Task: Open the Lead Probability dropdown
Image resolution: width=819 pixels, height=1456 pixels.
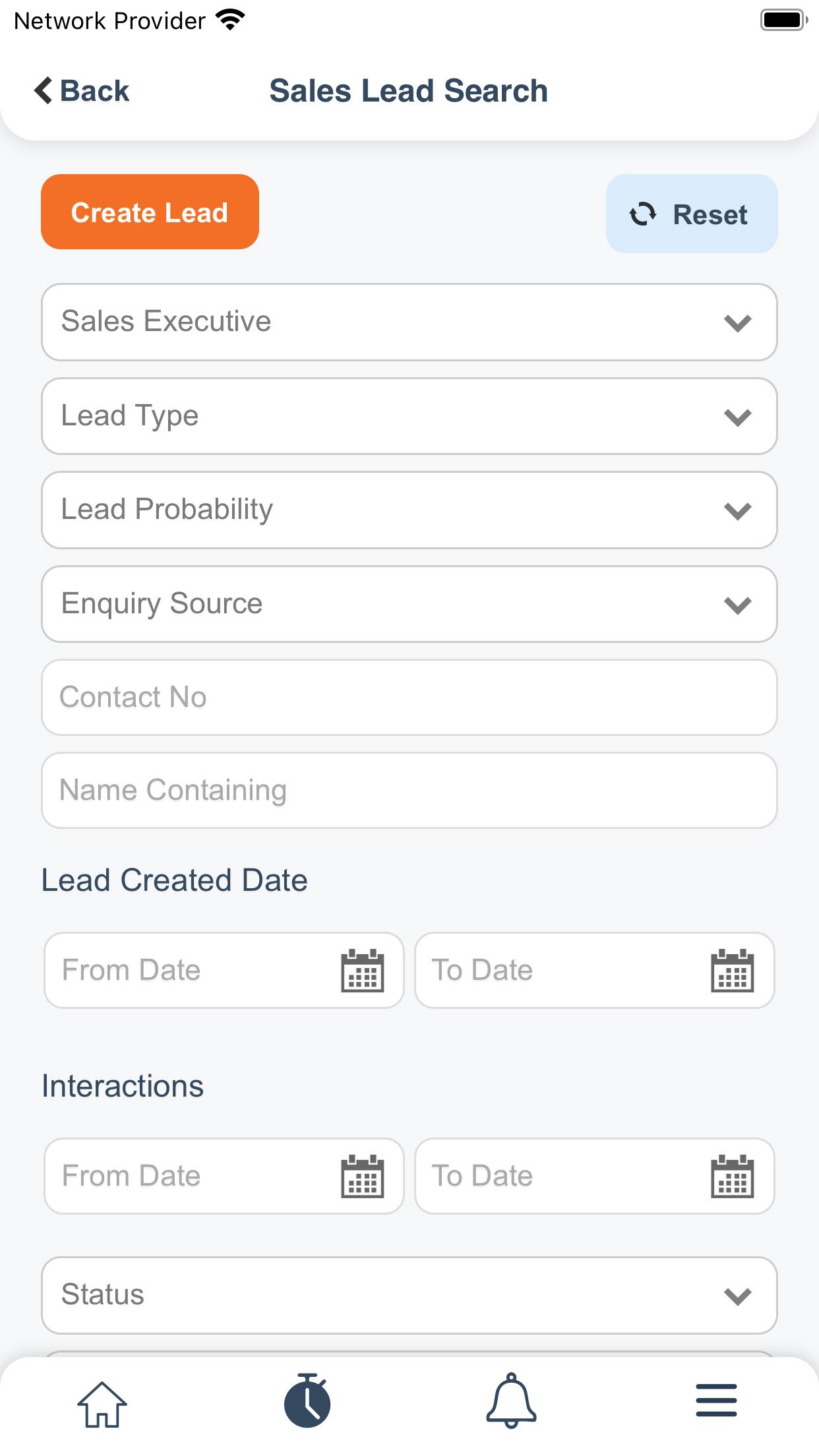Action: click(409, 510)
